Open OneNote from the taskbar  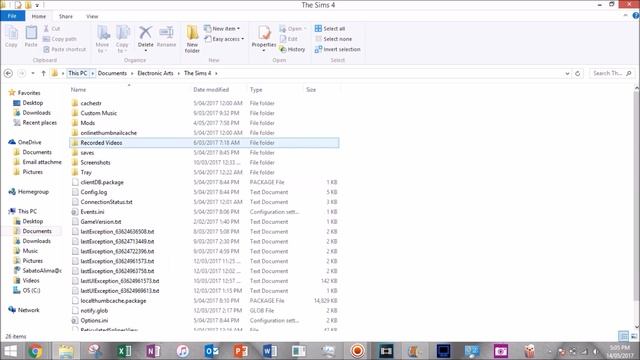click(x=153, y=351)
